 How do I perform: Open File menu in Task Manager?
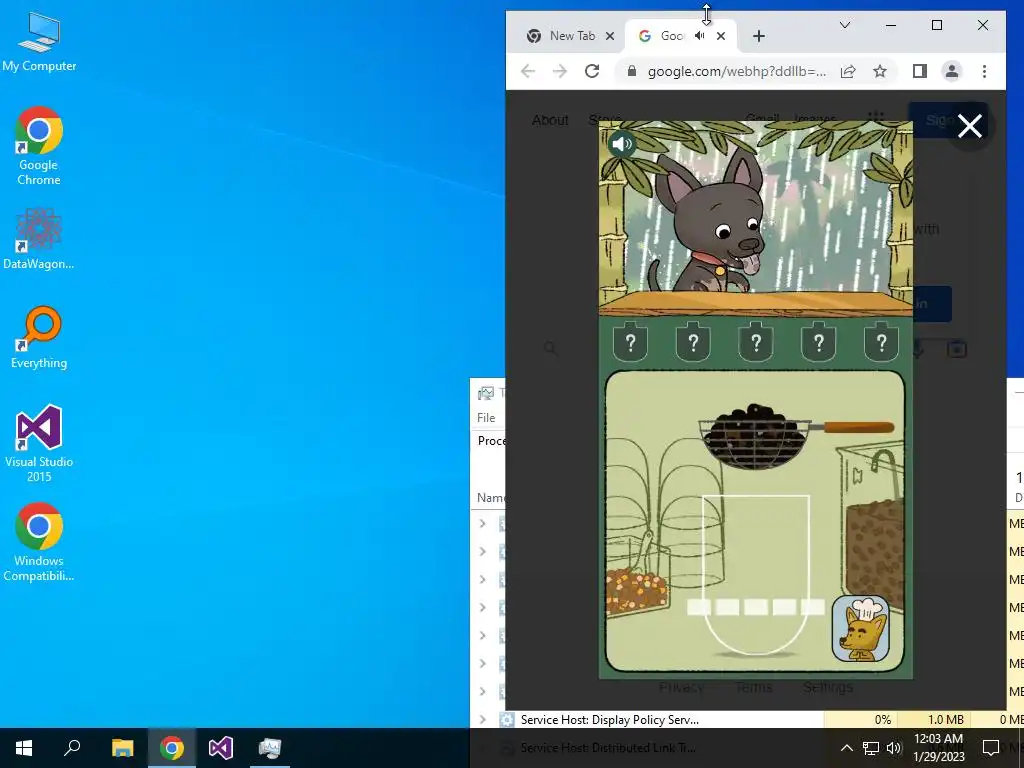pos(486,418)
